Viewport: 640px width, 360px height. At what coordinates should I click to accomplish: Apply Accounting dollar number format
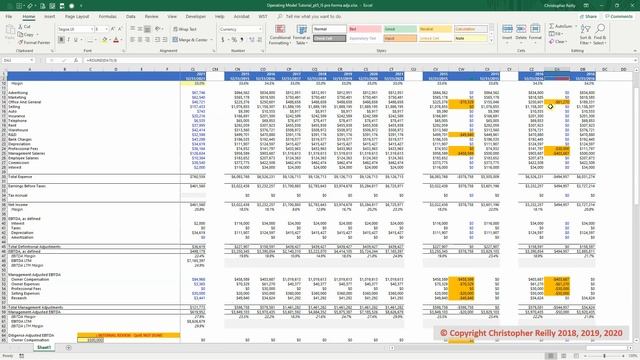(223, 40)
